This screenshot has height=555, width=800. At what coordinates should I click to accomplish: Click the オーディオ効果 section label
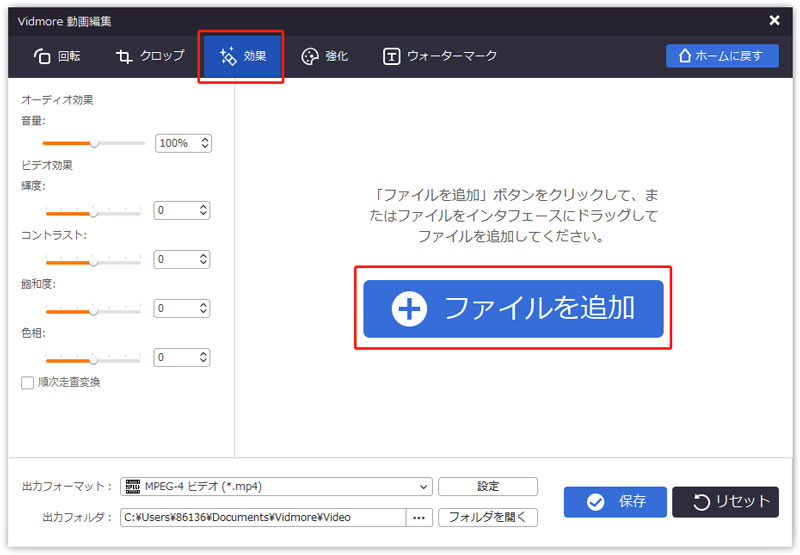(x=57, y=100)
